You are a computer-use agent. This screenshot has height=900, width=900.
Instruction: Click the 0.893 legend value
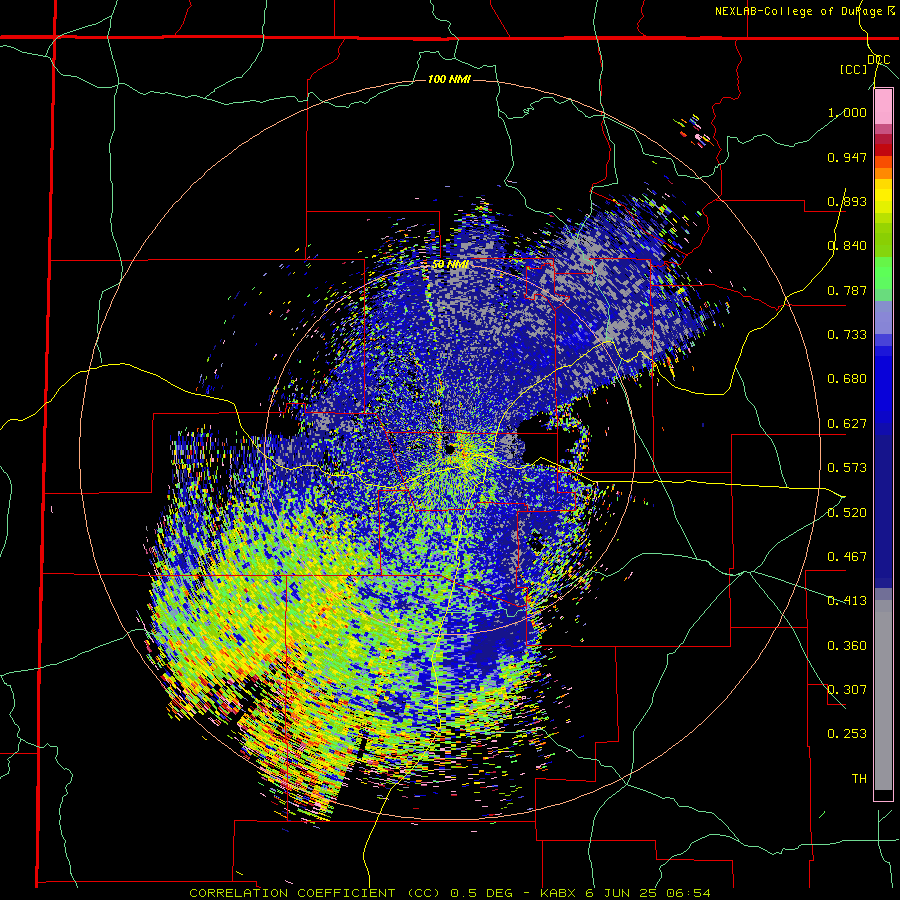pyautogui.click(x=847, y=201)
